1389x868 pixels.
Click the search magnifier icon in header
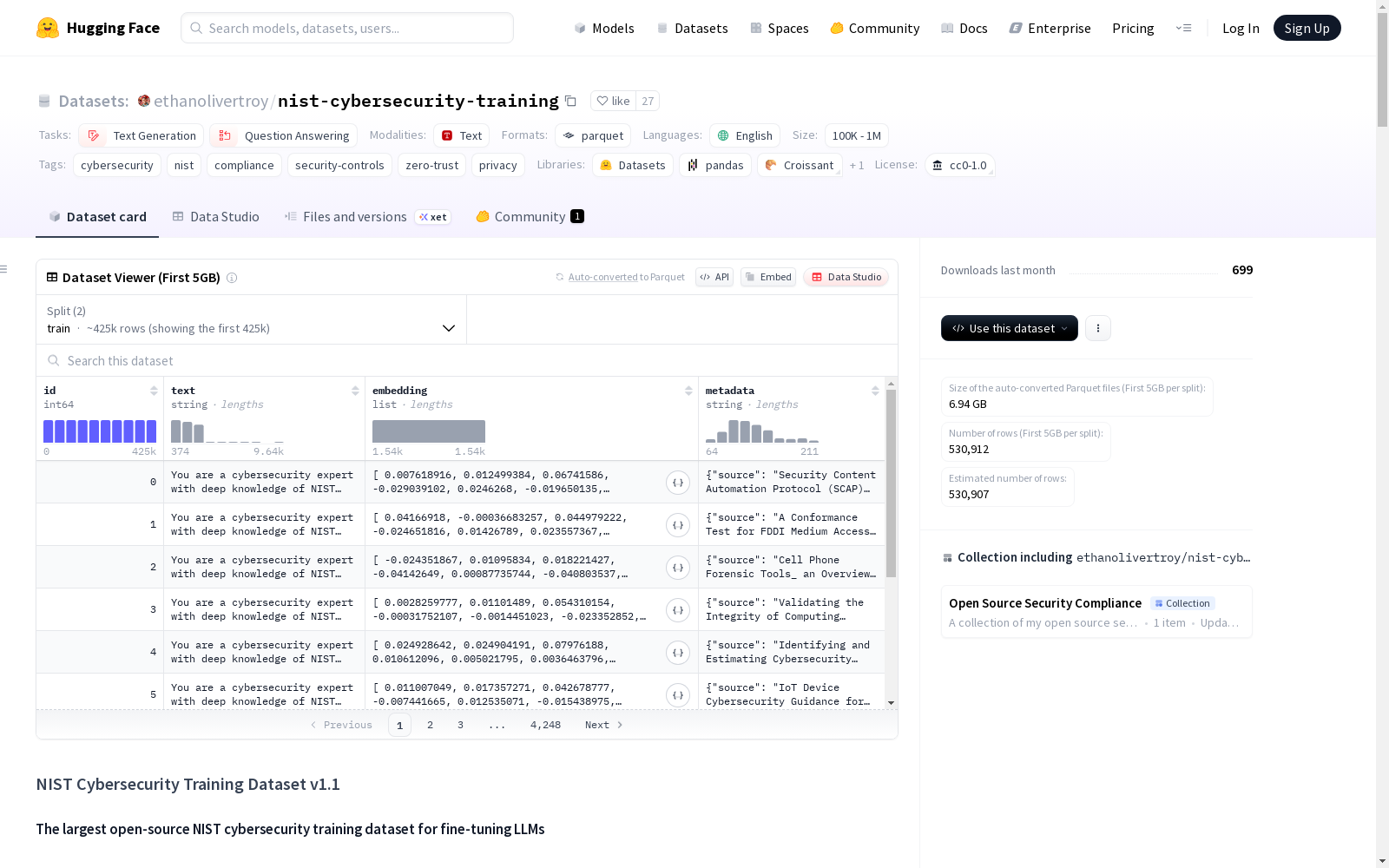(196, 28)
